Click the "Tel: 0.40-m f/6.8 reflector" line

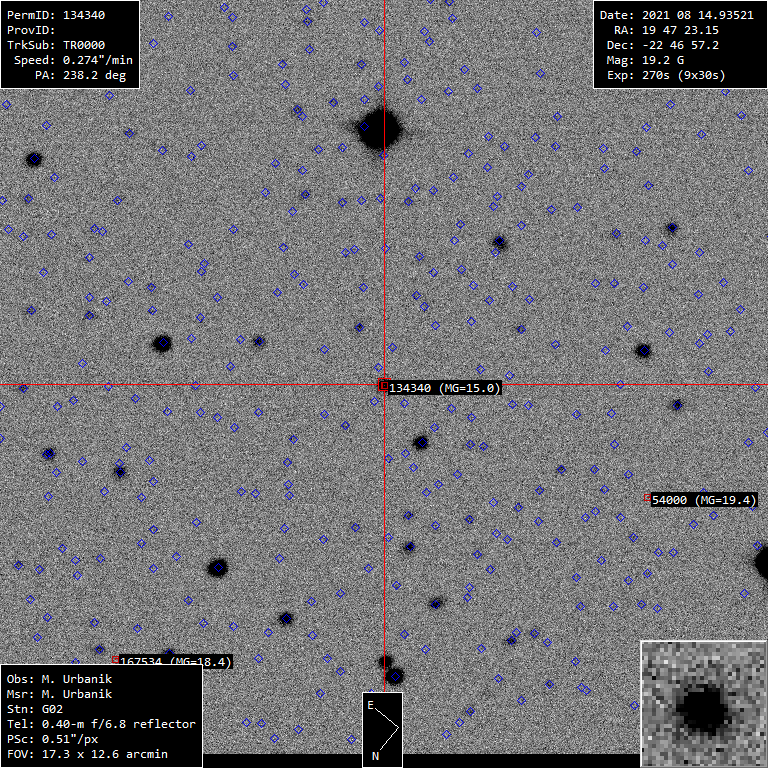pyautogui.click(x=101, y=724)
